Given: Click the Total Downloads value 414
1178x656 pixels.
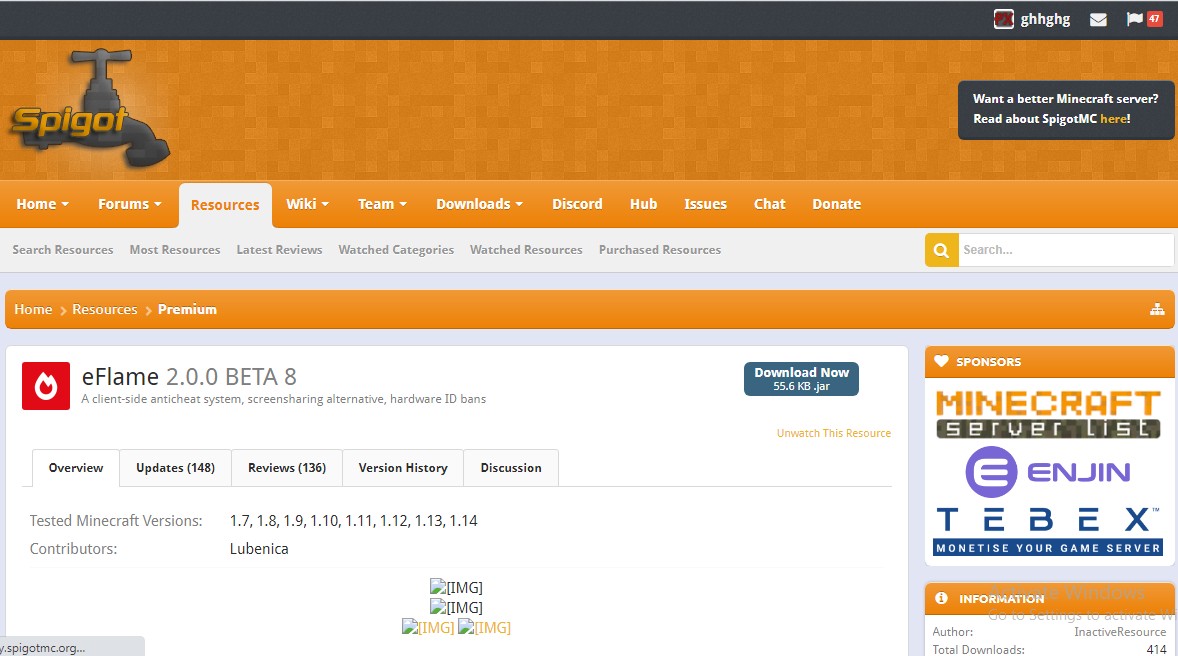Looking at the screenshot, I should pyautogui.click(x=1156, y=650).
